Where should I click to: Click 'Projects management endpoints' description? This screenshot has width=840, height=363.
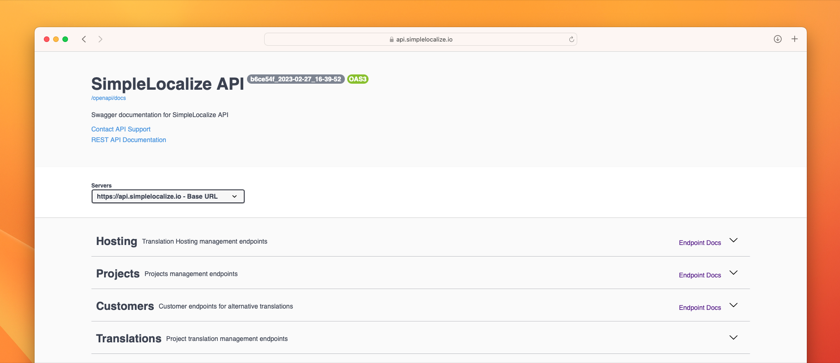pos(191,274)
